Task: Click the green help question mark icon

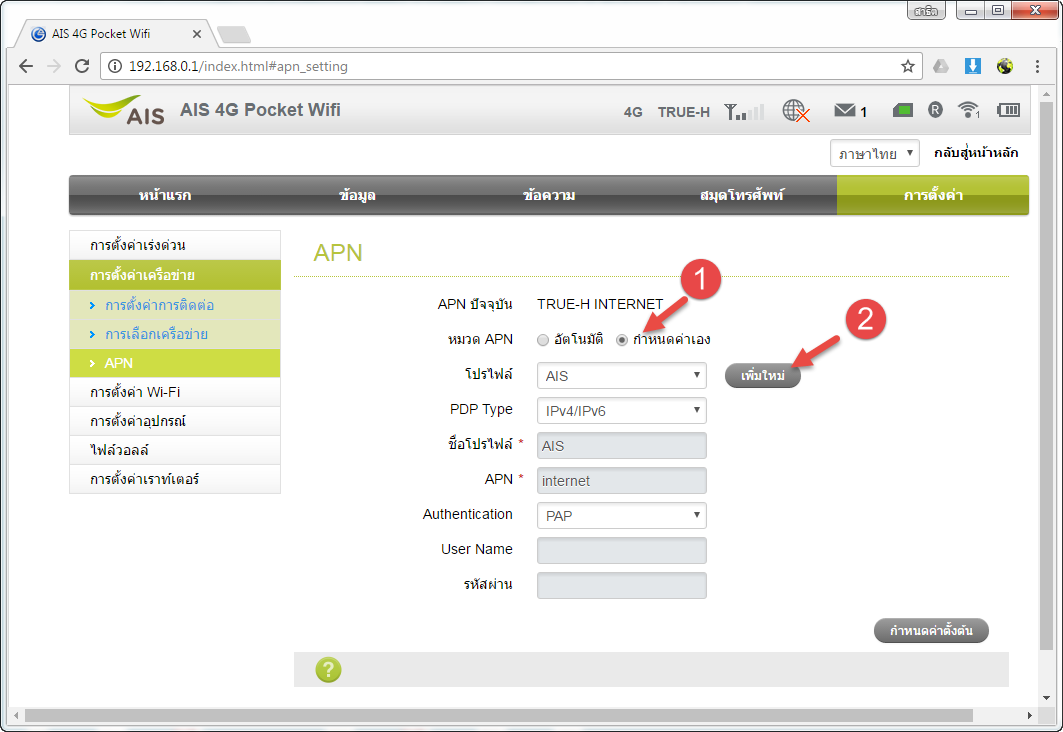Action: tap(328, 670)
